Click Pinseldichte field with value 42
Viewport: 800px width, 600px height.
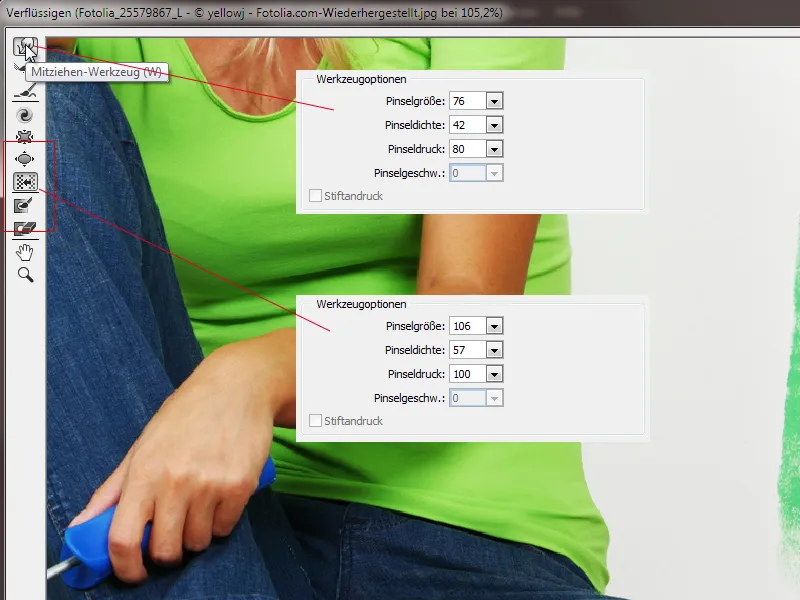coord(468,125)
